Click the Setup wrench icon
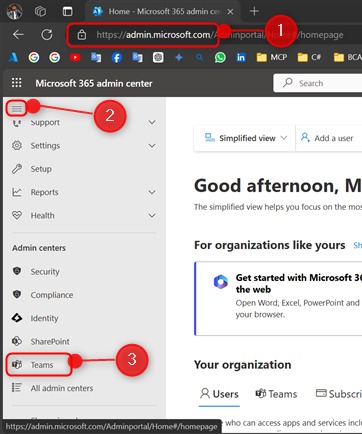This screenshot has width=362, height=434. pyautogui.click(x=17, y=169)
